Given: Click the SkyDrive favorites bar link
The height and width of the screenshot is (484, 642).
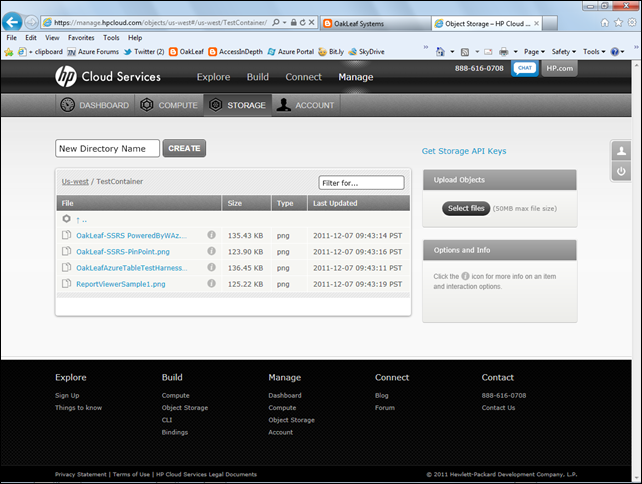Looking at the screenshot, I should point(366,52).
